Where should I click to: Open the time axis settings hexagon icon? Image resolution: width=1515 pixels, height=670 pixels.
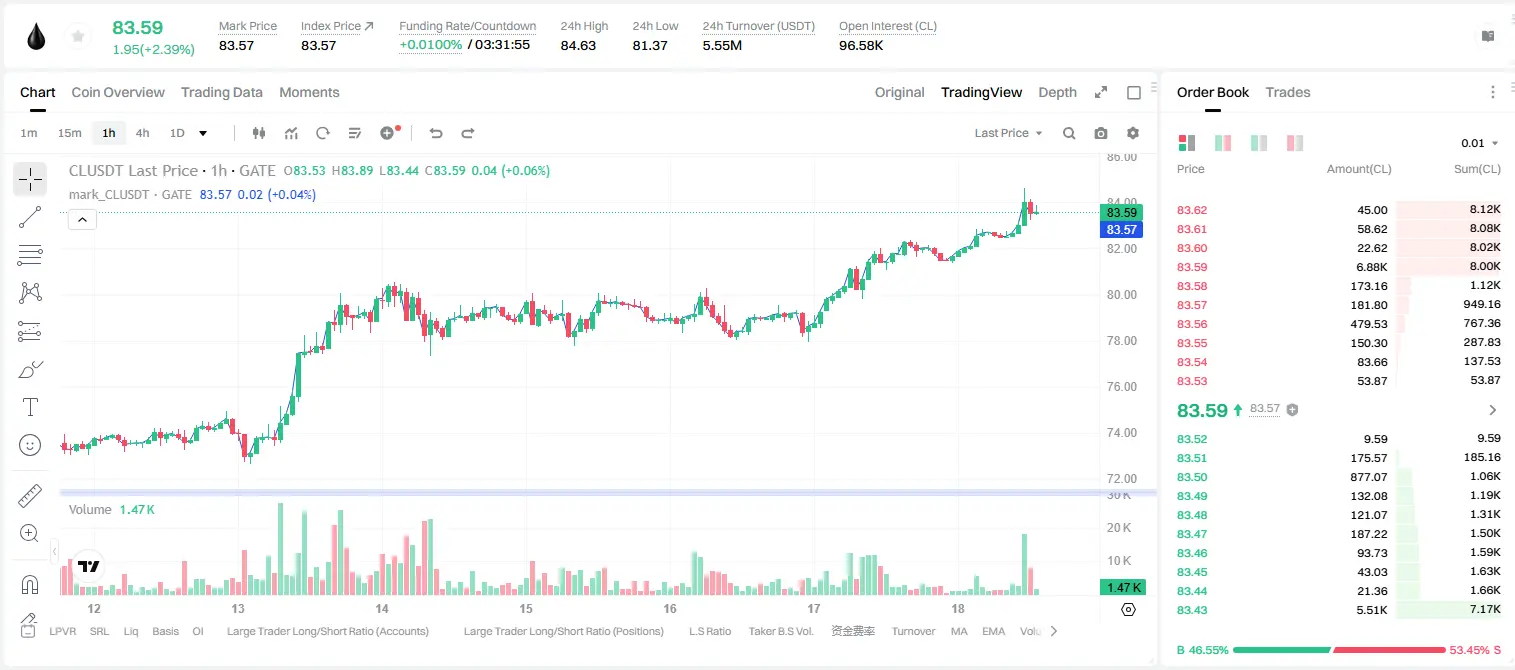[1129, 609]
